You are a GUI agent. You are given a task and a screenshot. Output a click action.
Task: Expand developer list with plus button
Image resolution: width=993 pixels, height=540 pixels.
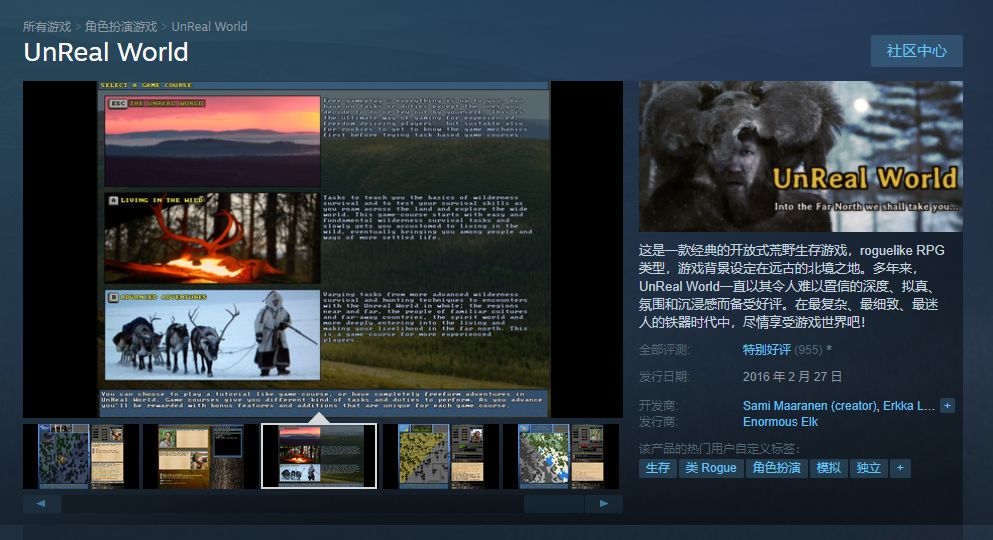(947, 406)
